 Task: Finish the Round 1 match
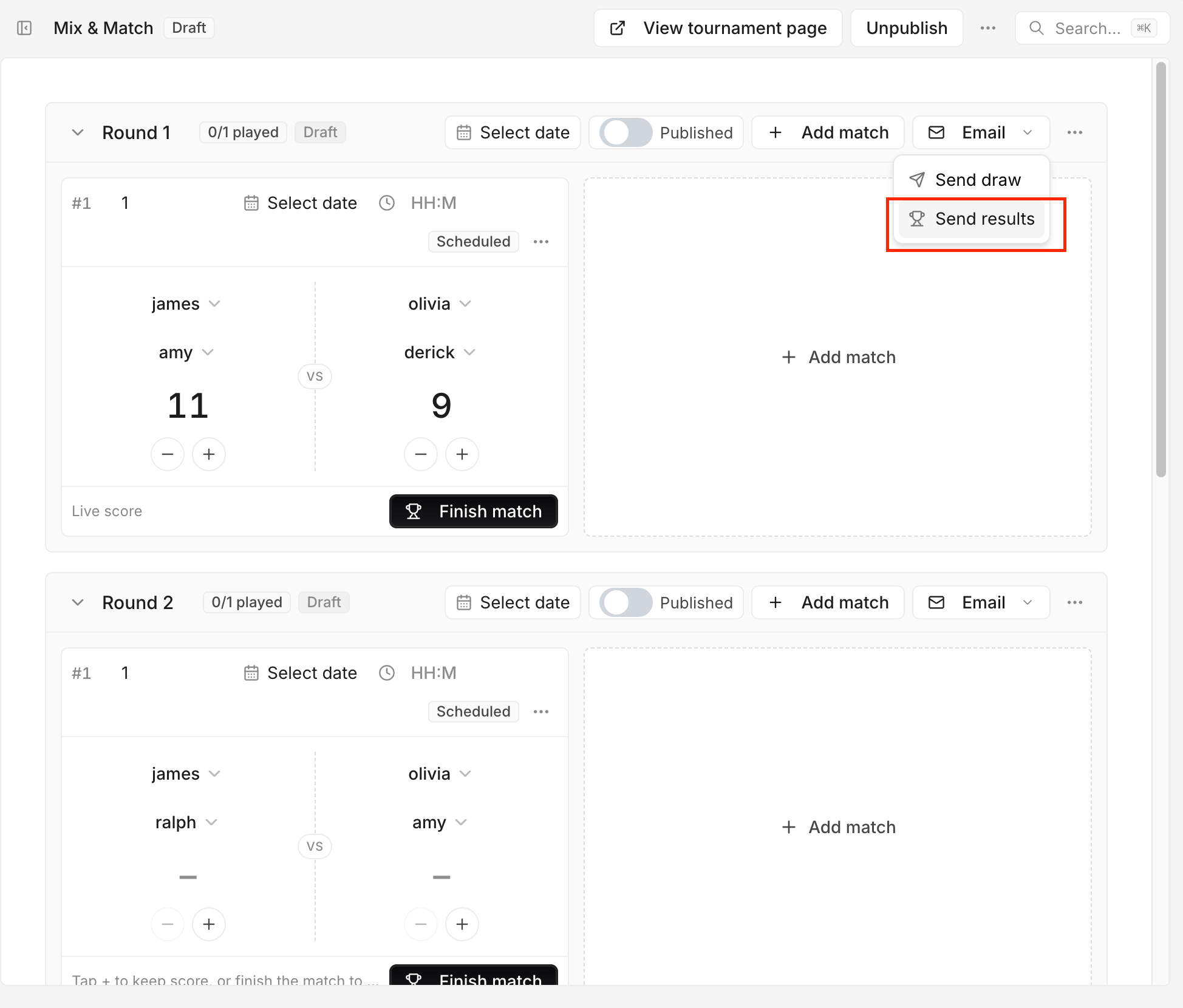click(x=474, y=511)
